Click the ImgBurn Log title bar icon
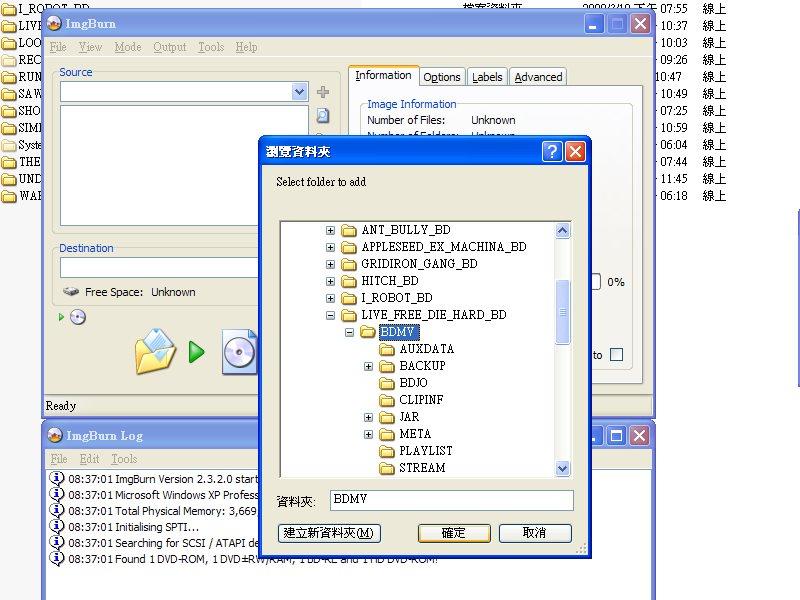 (55, 435)
